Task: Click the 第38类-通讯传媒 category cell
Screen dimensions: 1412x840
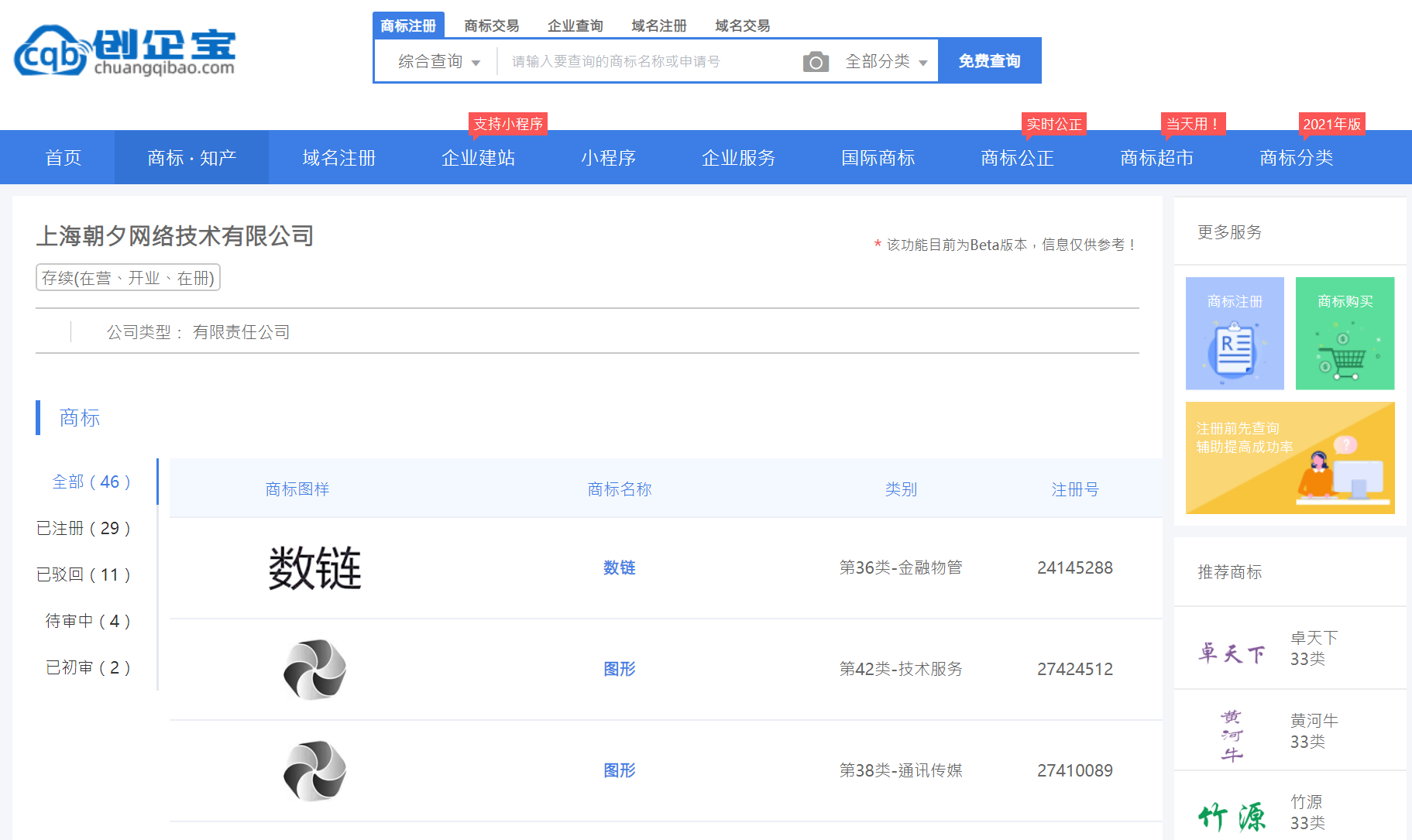Action: click(x=901, y=770)
